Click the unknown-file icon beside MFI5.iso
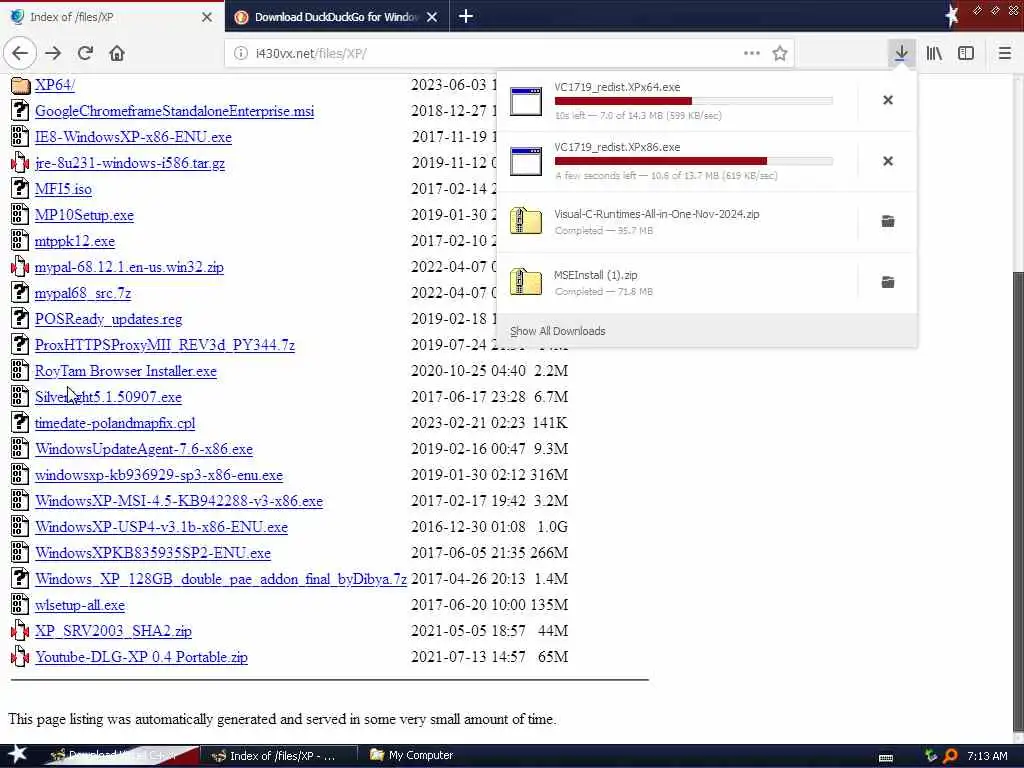 pyautogui.click(x=20, y=189)
